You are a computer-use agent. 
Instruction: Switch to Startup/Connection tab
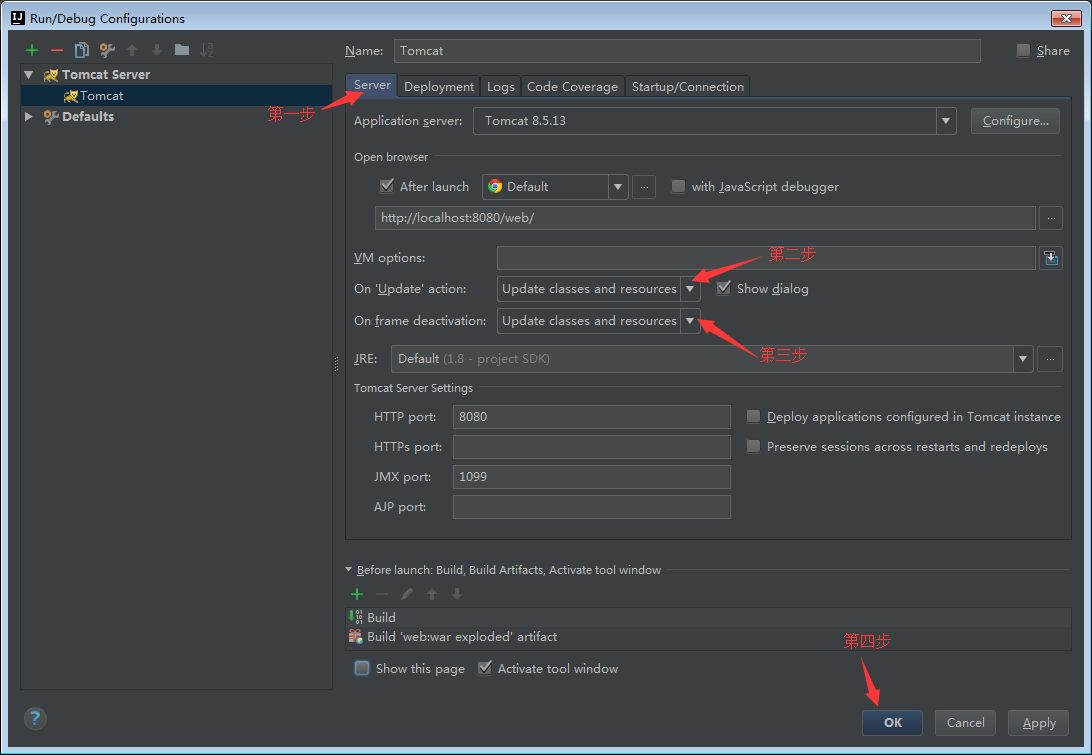click(x=687, y=86)
